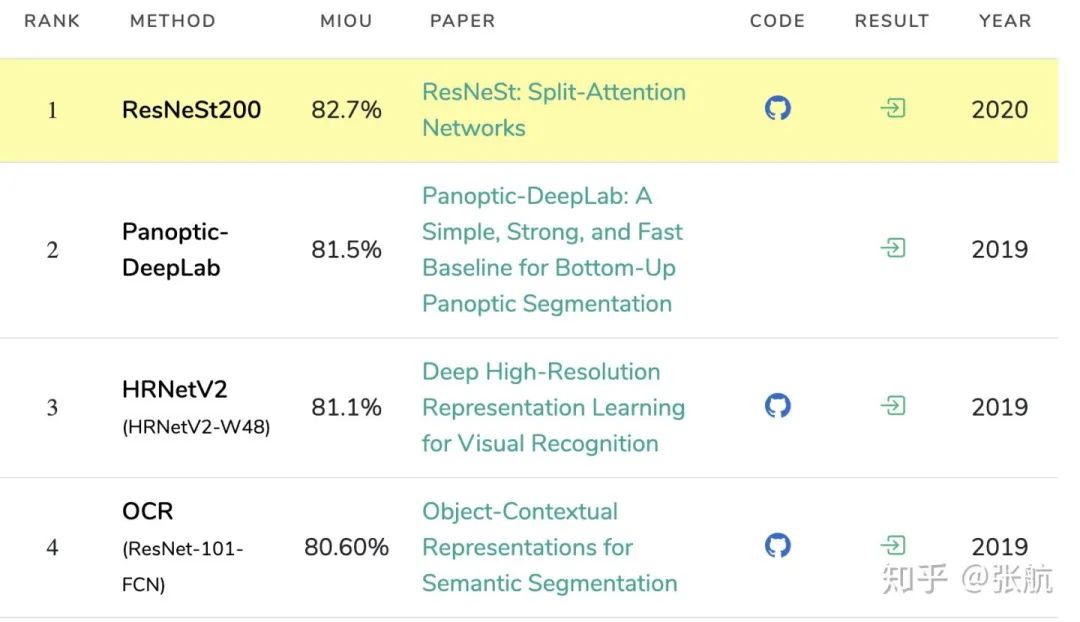Screen dimensions: 1080x622
Task: Click the 82.7% mIoU value
Action: 346,109
